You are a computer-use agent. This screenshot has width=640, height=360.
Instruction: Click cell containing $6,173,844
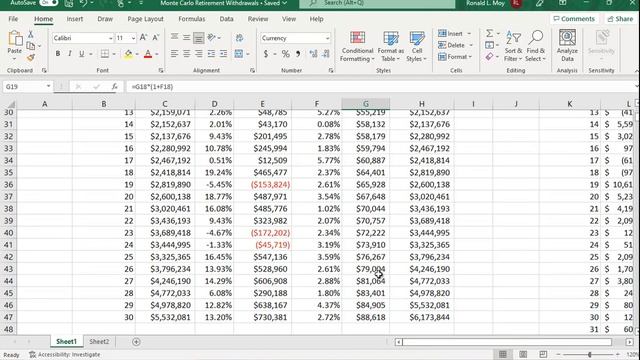pyautogui.click(x=422, y=317)
